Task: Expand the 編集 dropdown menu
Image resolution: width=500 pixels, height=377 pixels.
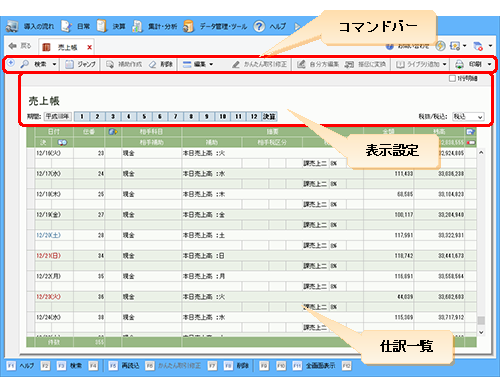Action: (198, 64)
